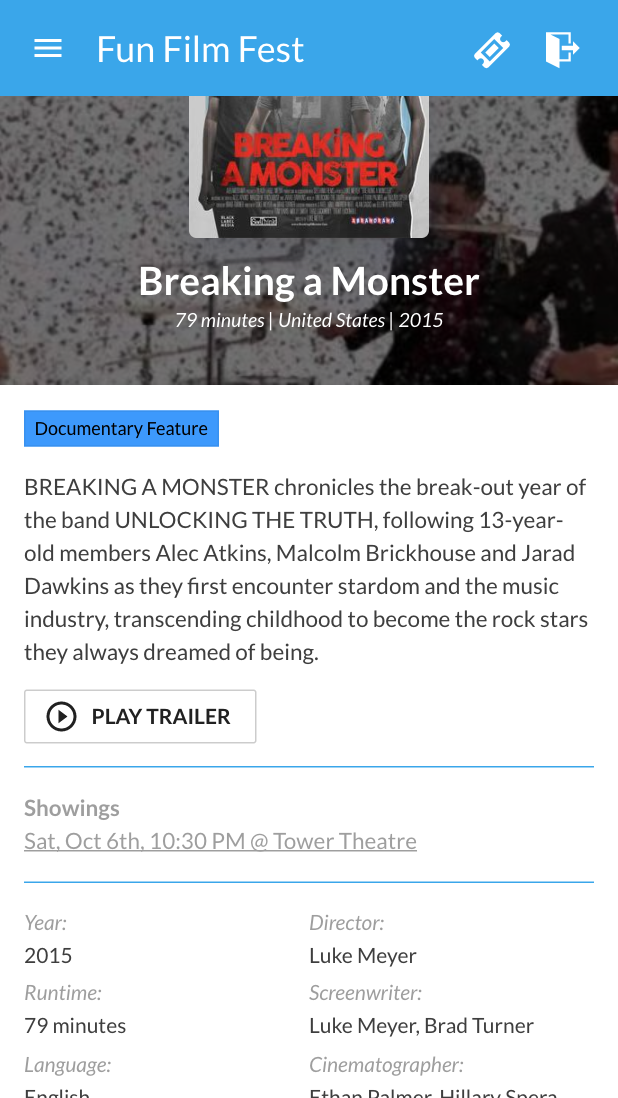Click the Cinematographer field label
This screenshot has height=1098, width=618.
coord(386,1065)
